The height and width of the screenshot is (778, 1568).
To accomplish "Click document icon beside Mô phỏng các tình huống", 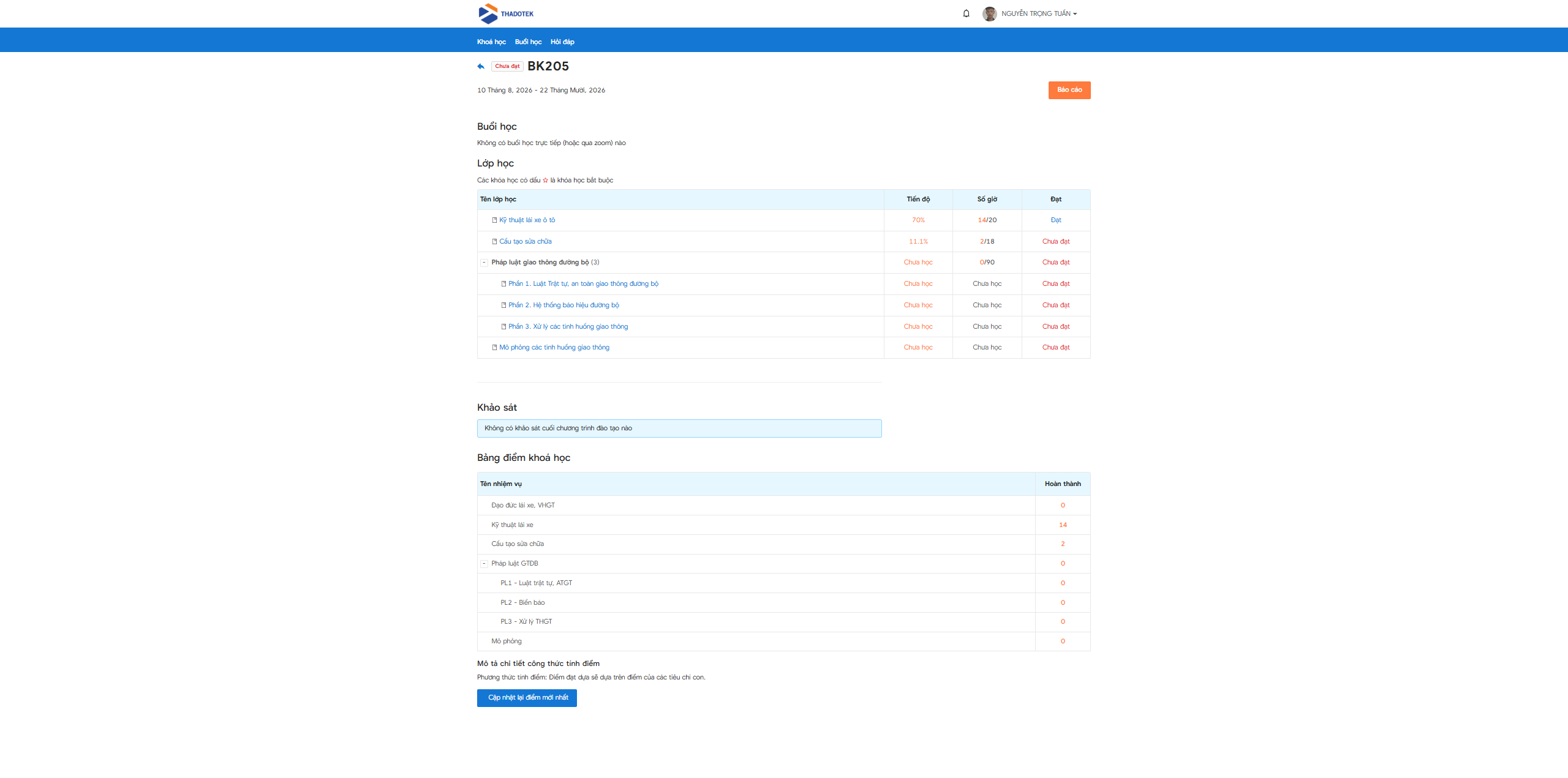I will [494, 348].
